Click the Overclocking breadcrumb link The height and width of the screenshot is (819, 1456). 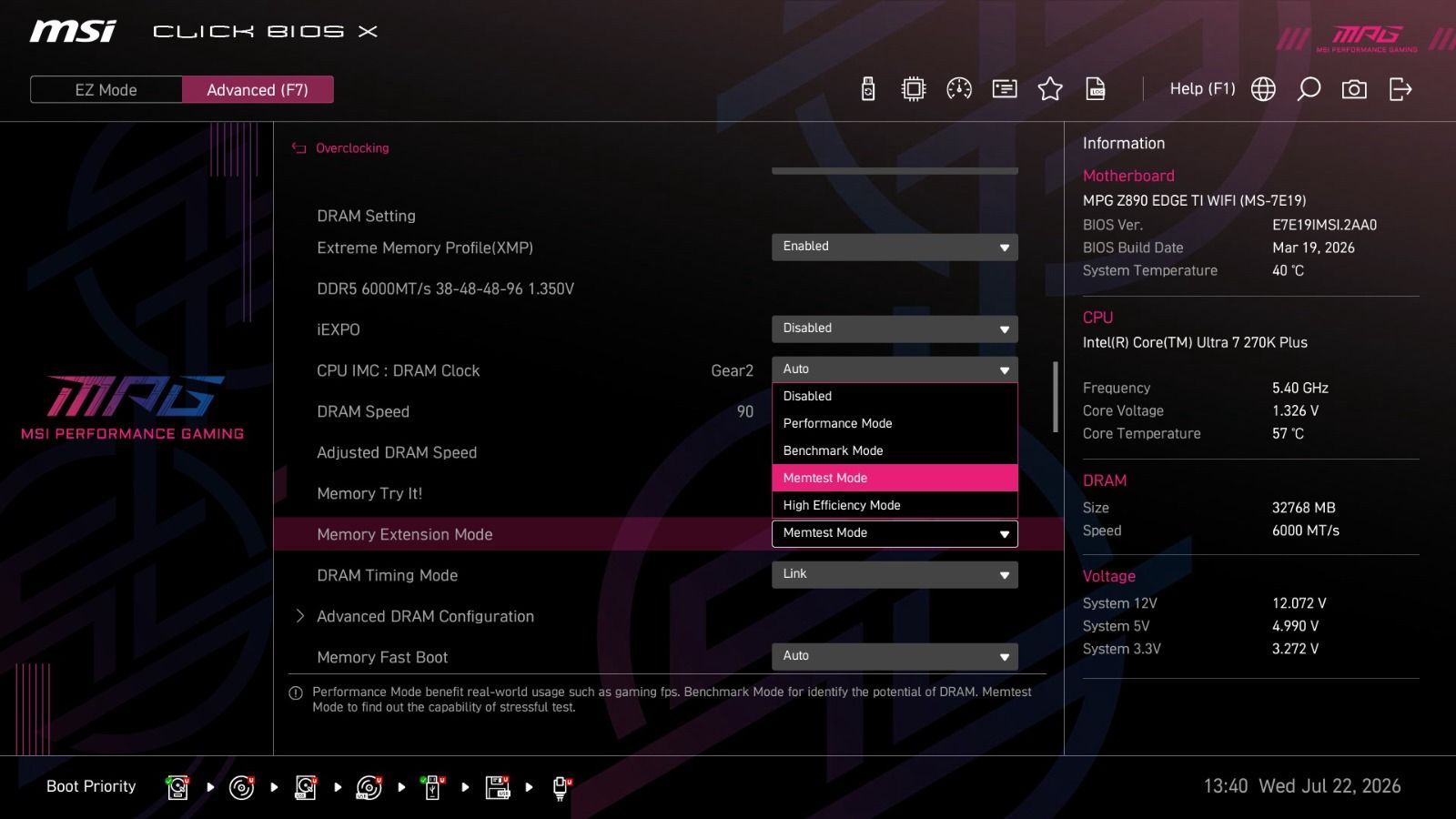click(352, 147)
